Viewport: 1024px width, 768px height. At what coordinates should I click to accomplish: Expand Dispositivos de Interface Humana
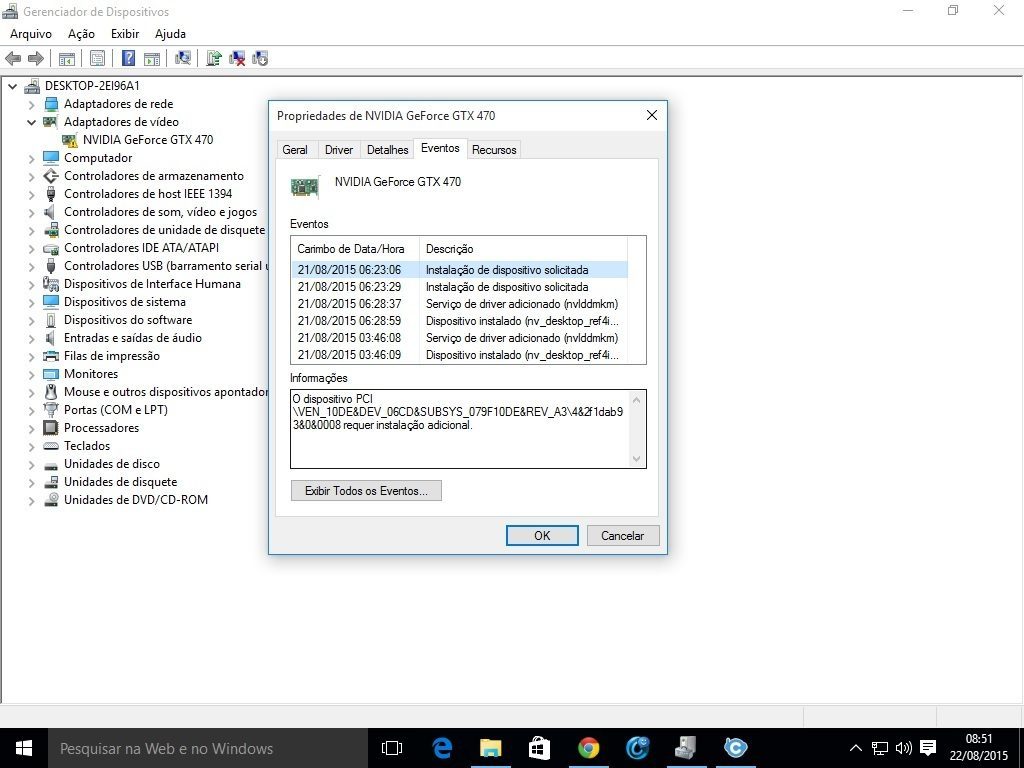31,284
